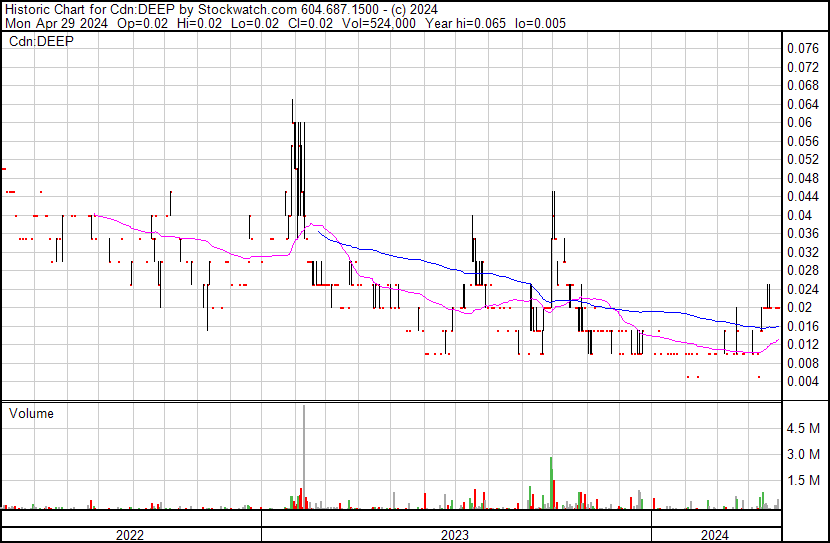Click the 0.016 price axis label

pyautogui.click(x=803, y=326)
